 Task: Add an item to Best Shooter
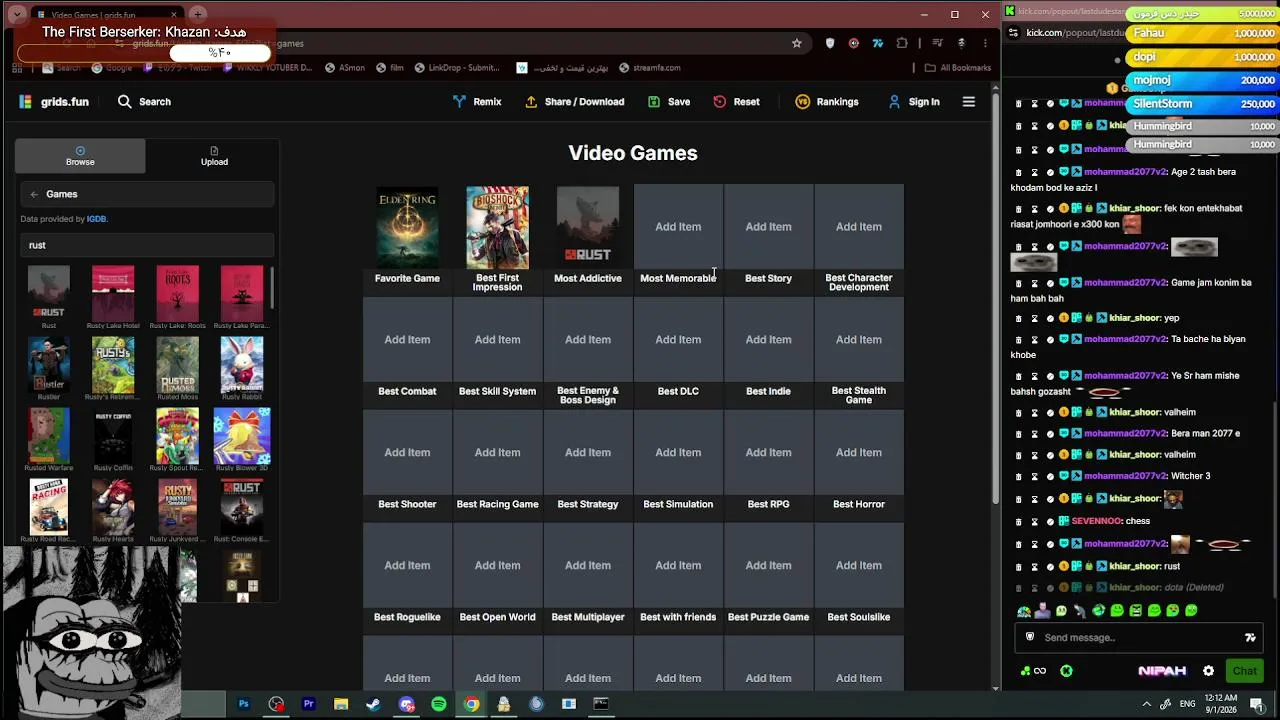pos(407,453)
